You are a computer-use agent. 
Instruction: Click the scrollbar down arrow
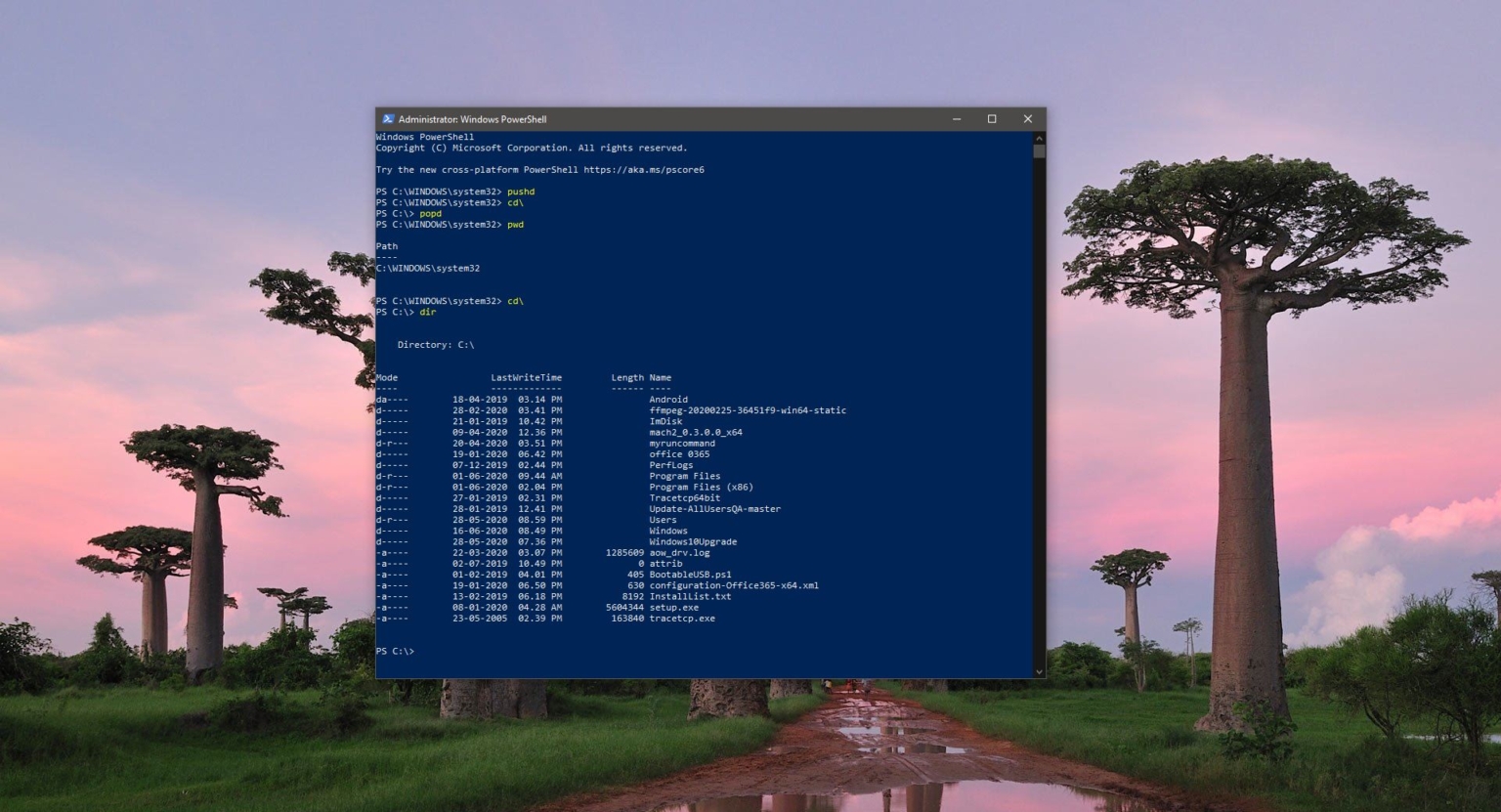tap(1038, 671)
